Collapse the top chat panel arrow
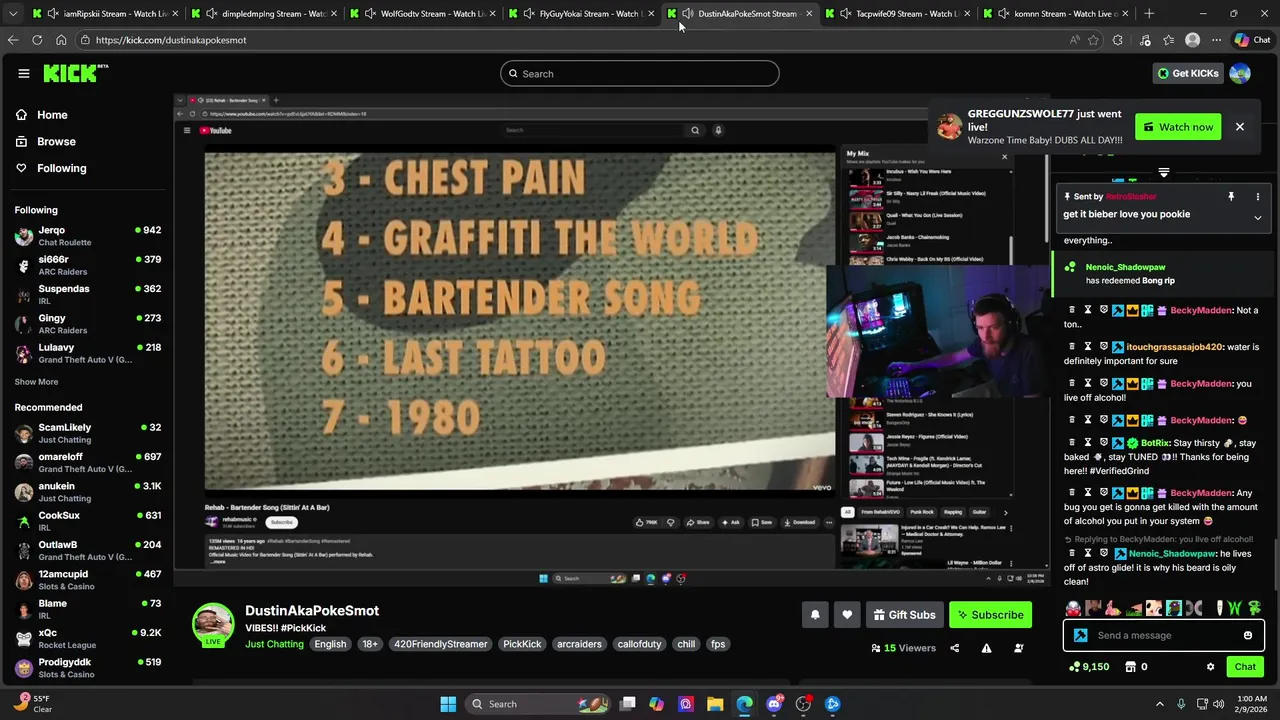This screenshot has width=1280, height=720. click(1163, 173)
